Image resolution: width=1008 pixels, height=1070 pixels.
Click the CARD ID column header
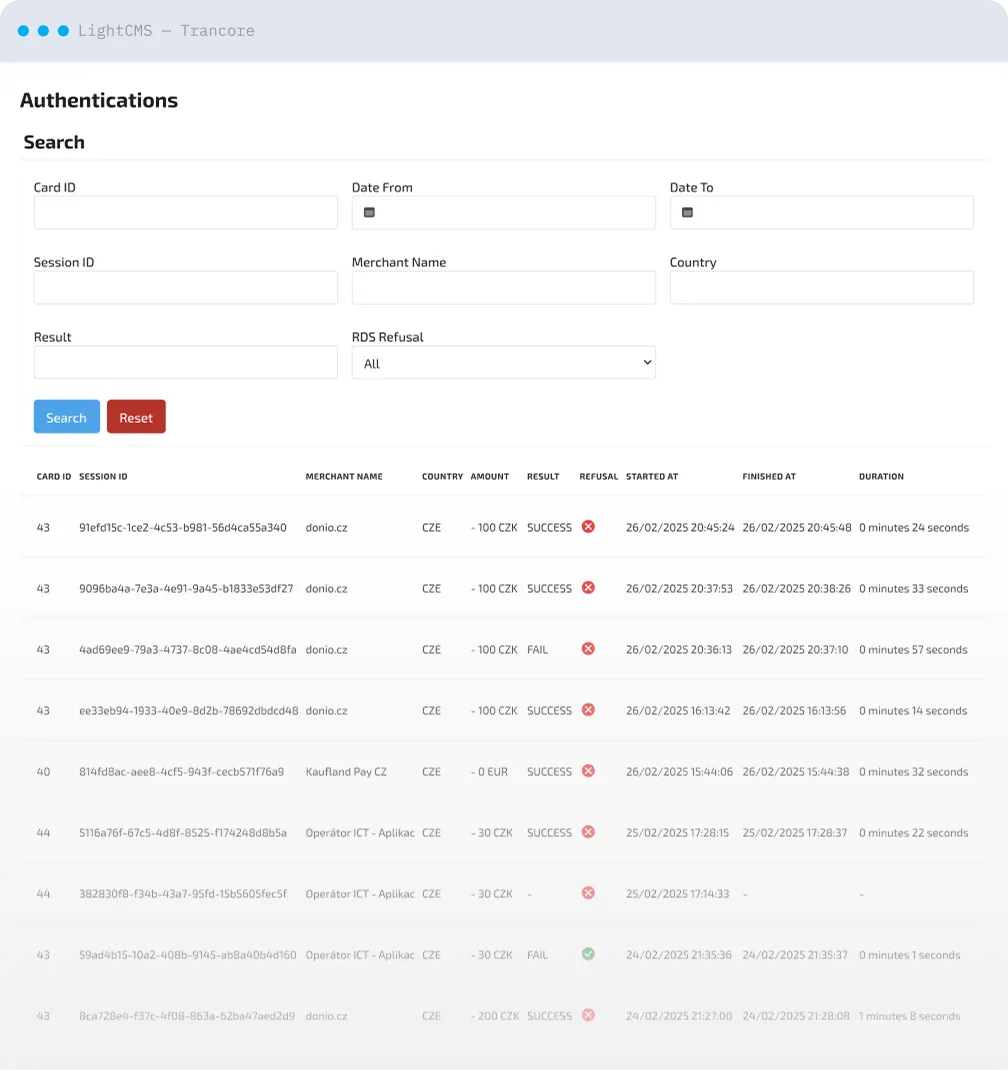click(x=54, y=476)
